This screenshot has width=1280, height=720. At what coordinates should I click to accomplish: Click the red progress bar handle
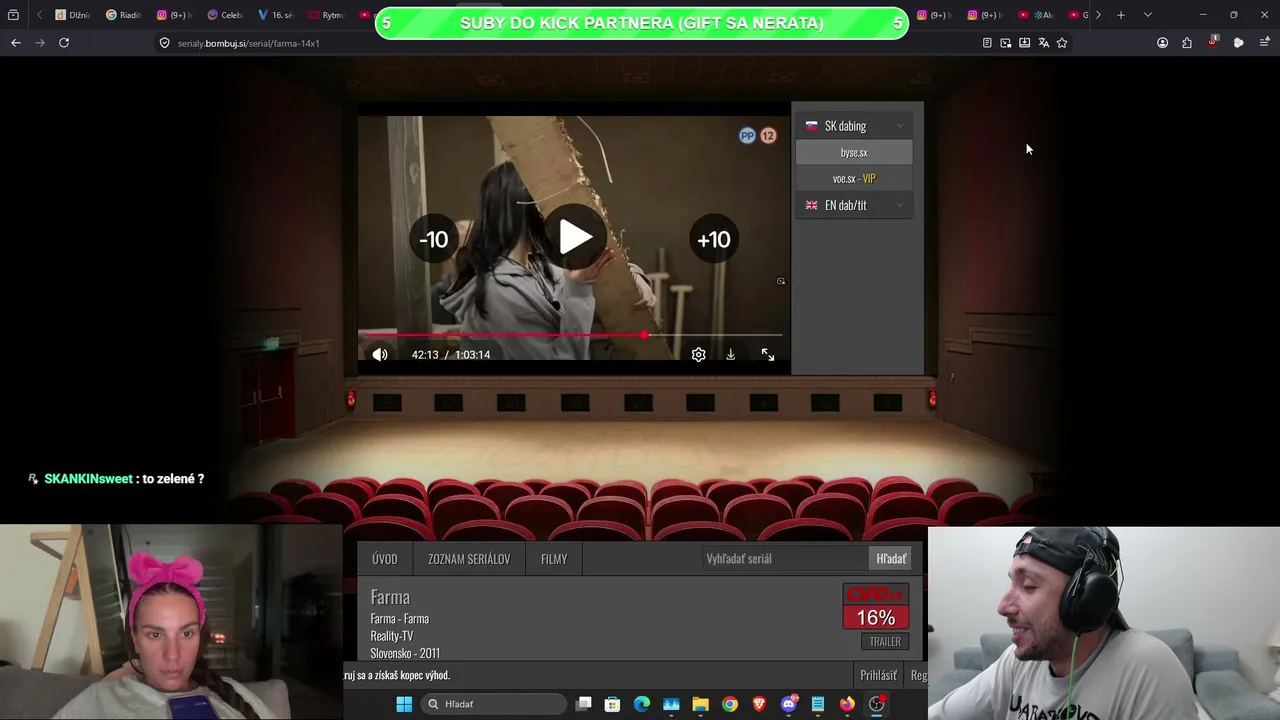645,335
